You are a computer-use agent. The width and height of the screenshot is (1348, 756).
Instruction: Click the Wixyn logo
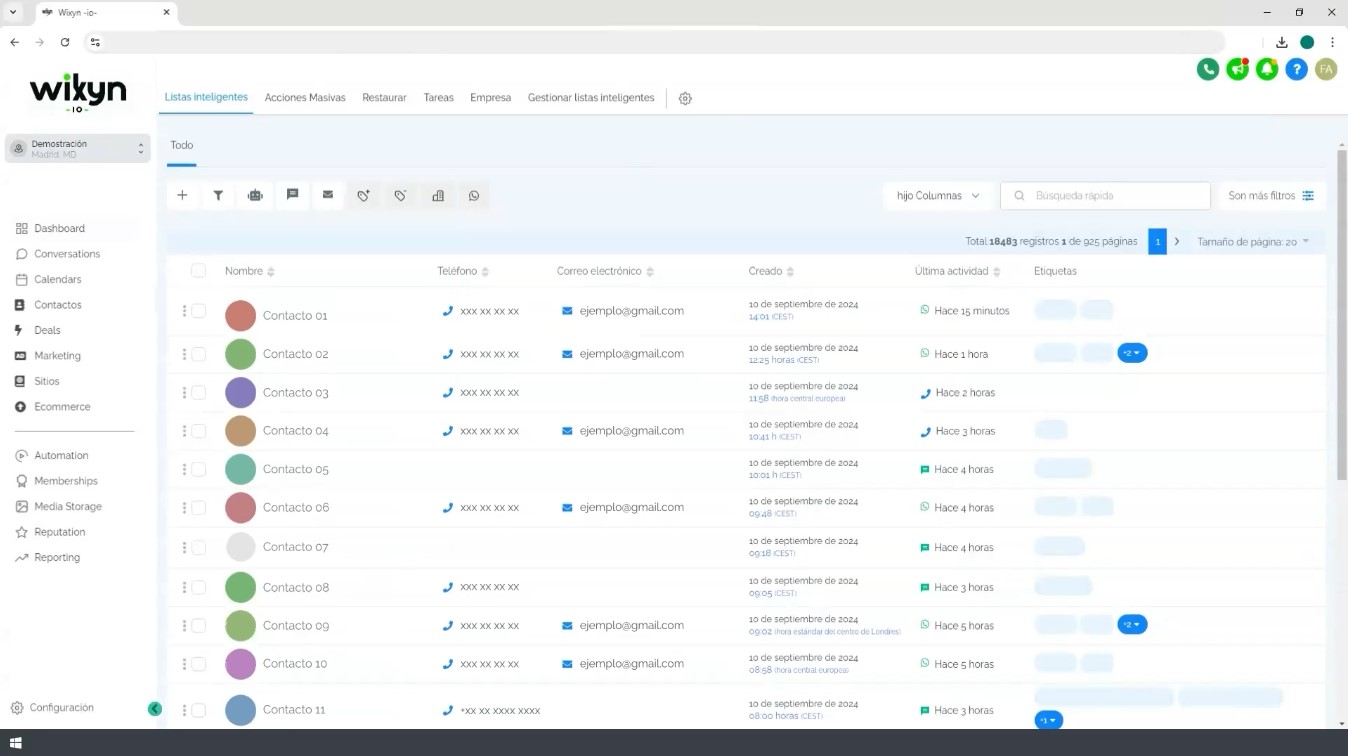pyautogui.click(x=78, y=94)
